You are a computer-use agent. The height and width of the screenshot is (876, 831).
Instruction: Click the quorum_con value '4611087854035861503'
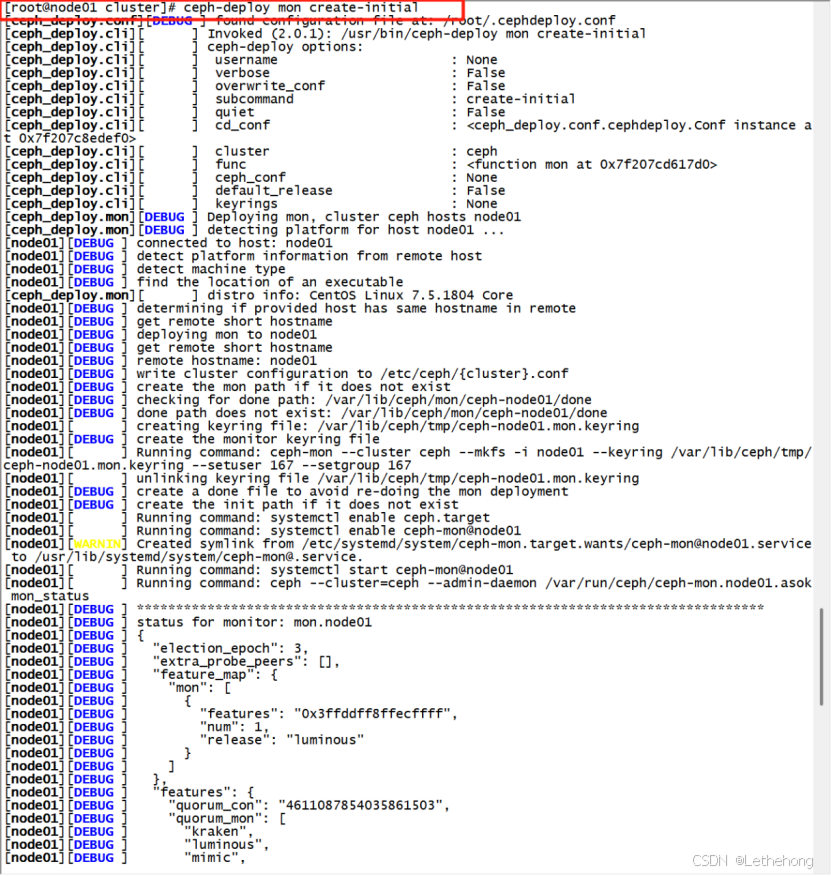coord(360,806)
